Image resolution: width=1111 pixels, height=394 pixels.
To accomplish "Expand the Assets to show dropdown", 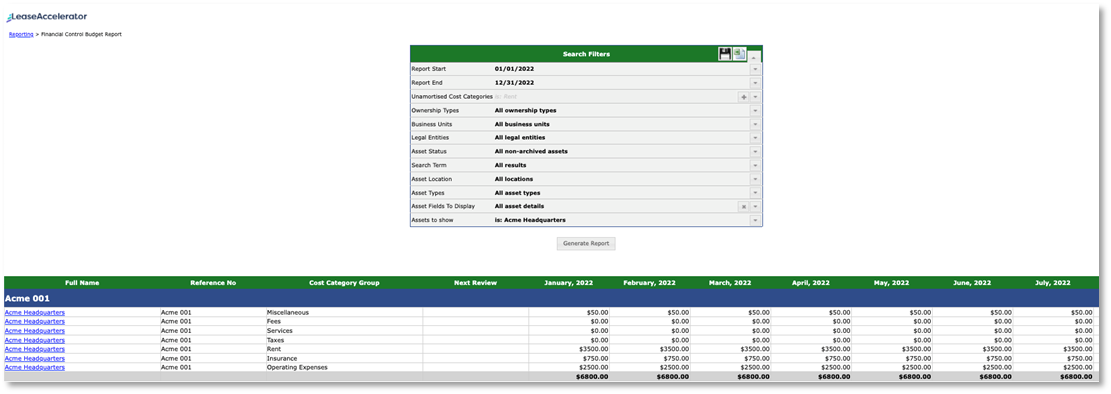I will coord(755,220).
